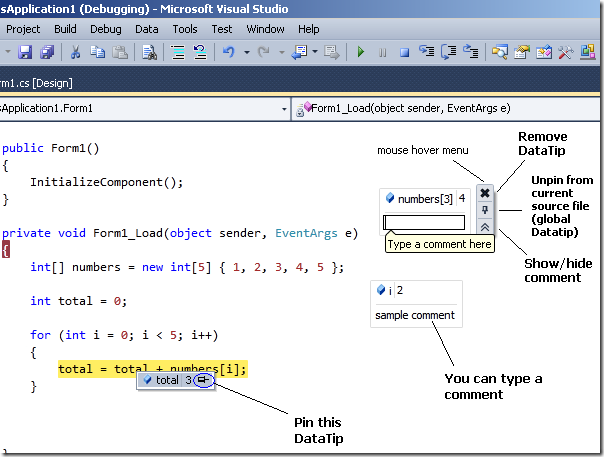This screenshot has width=604, height=457.
Task: Click the Find in Files binoculars icon
Action: tap(149, 52)
